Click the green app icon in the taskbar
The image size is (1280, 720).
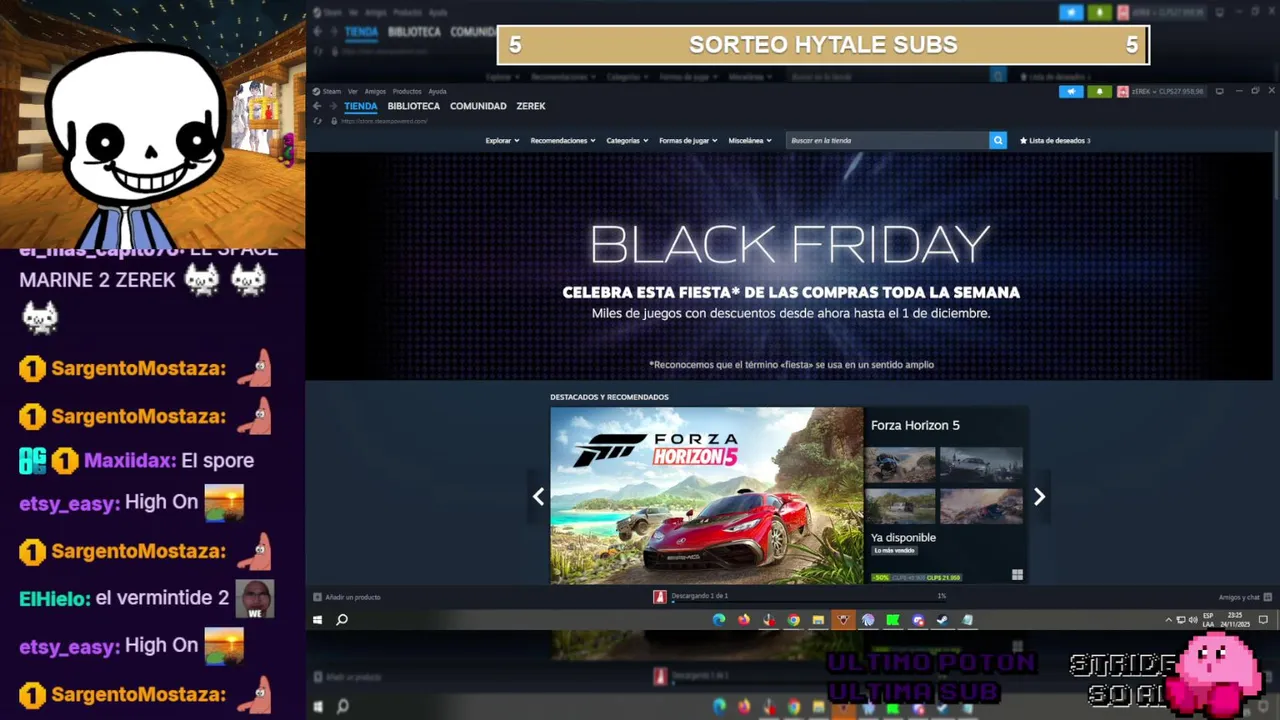[x=893, y=620]
